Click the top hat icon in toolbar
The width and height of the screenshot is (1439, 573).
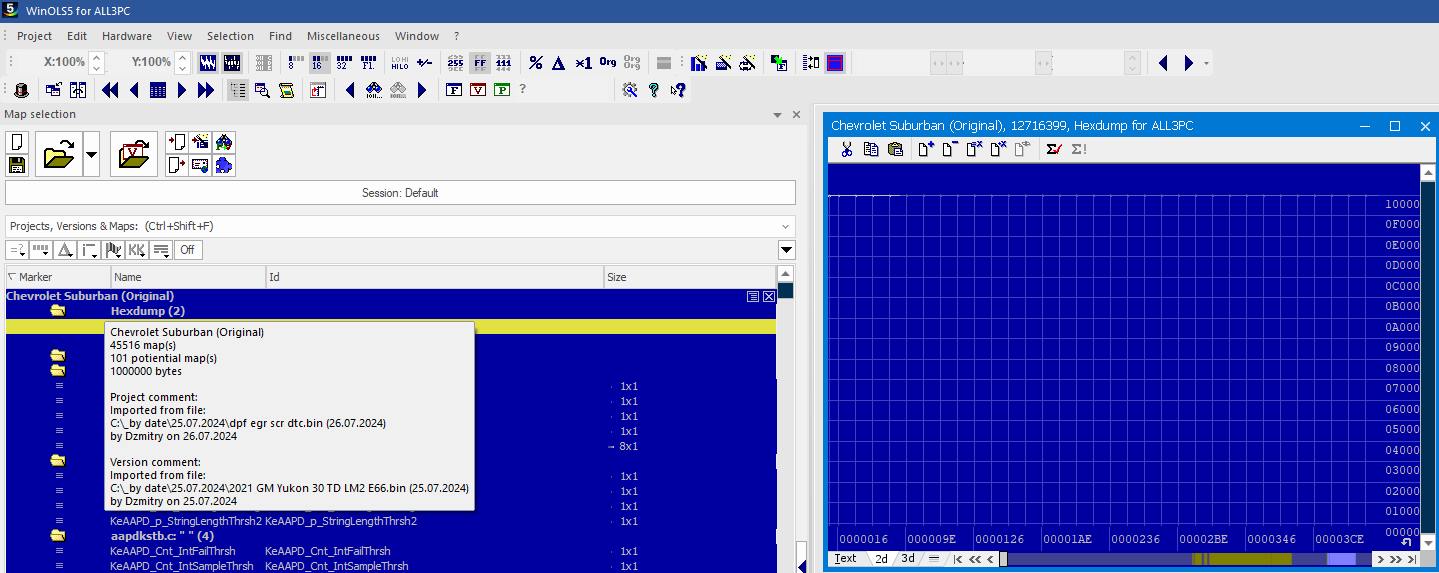click(x=22, y=90)
